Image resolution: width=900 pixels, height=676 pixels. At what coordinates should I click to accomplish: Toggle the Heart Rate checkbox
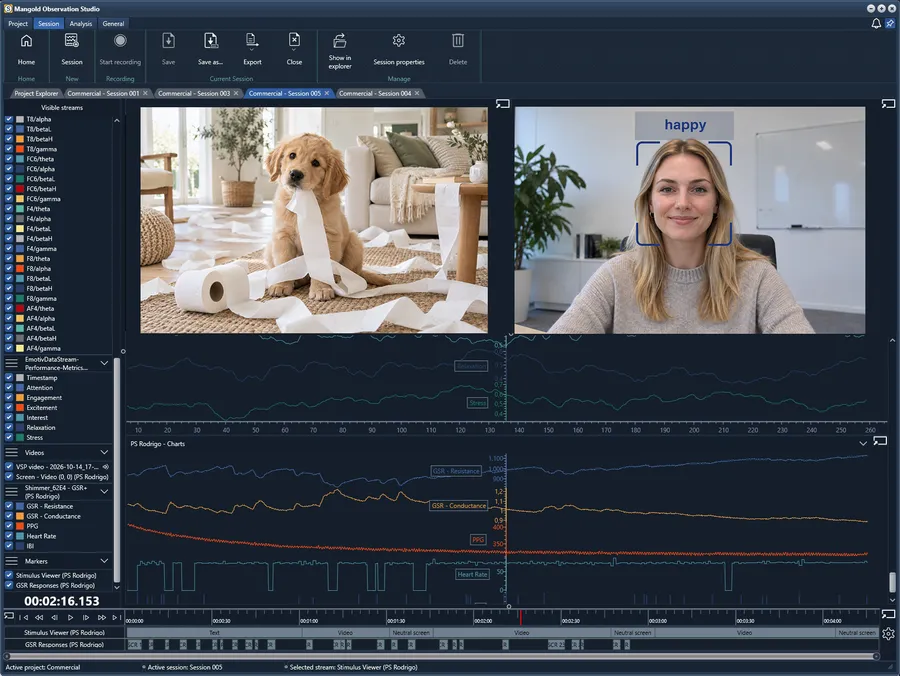[9, 536]
